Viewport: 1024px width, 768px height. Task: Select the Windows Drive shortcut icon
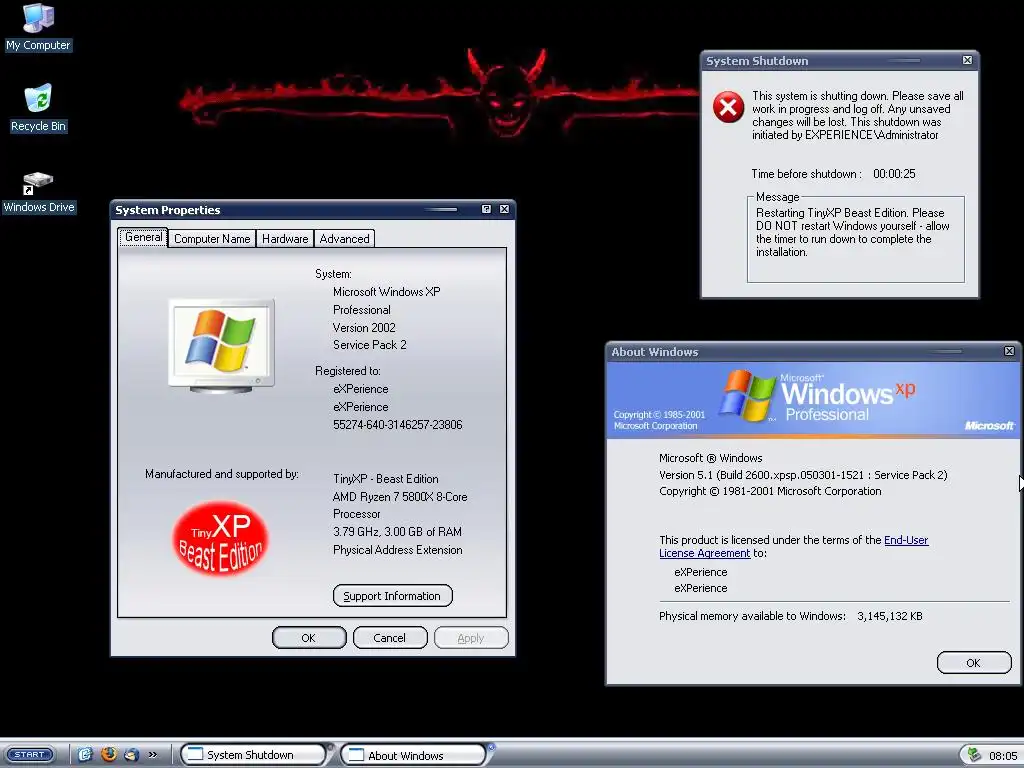tap(39, 193)
